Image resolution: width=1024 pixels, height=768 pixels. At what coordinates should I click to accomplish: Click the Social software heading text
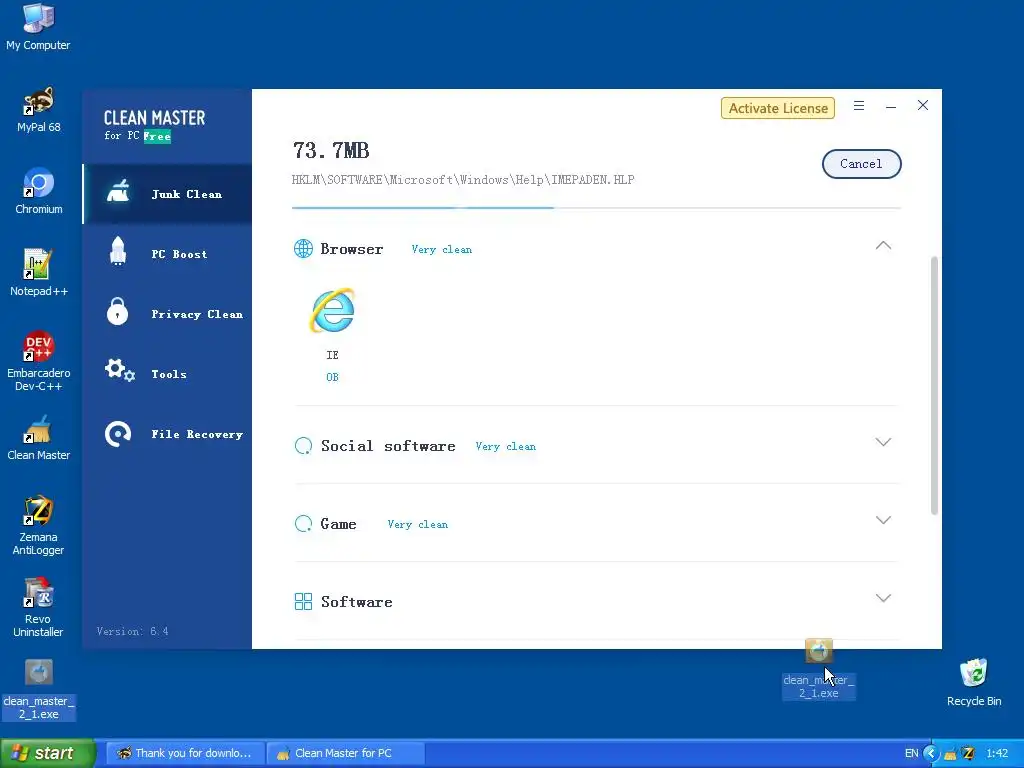[x=388, y=446]
